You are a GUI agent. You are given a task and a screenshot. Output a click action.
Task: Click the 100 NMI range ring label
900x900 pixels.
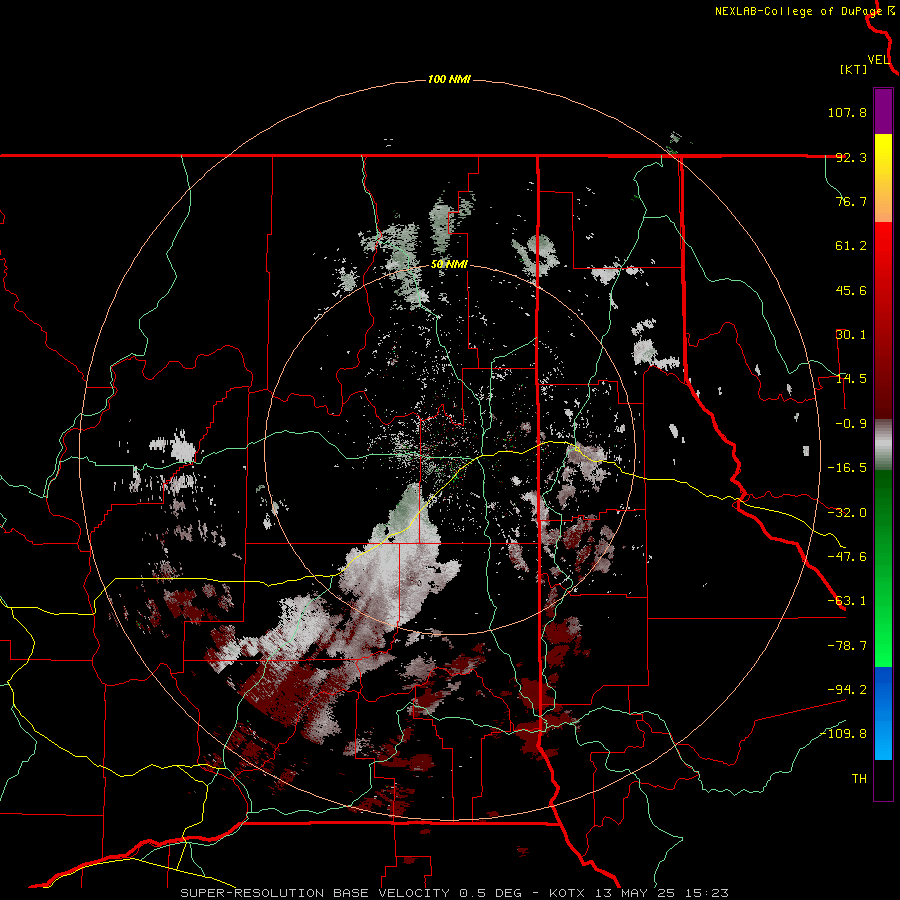pos(449,79)
